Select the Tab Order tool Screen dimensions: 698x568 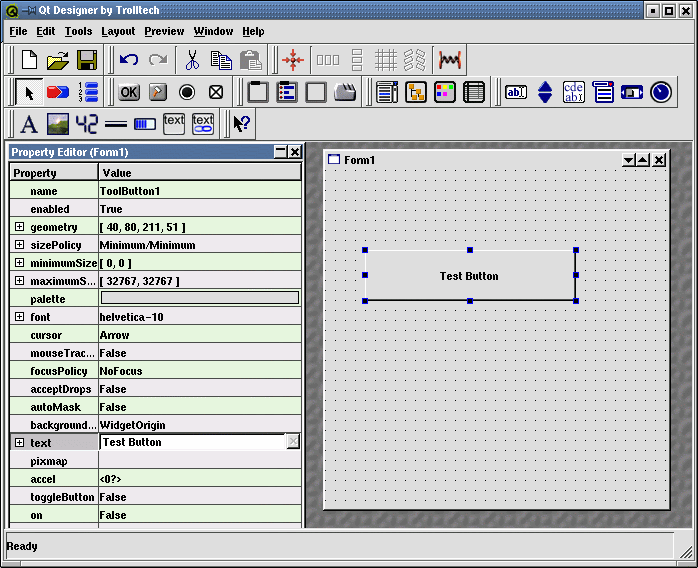(87, 93)
